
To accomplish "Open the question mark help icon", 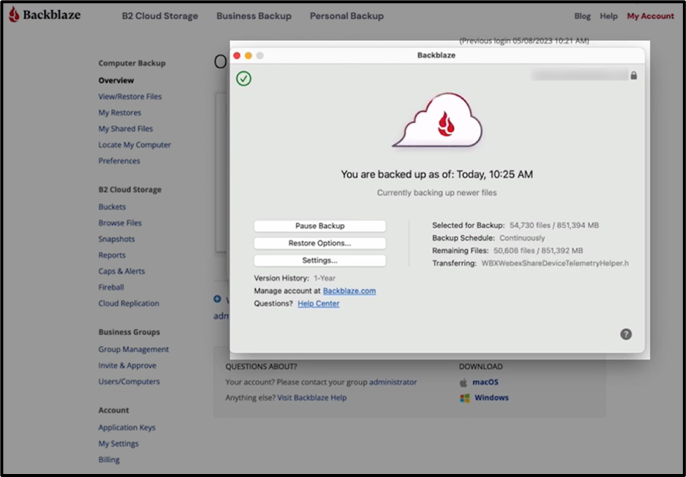I will (626, 334).
